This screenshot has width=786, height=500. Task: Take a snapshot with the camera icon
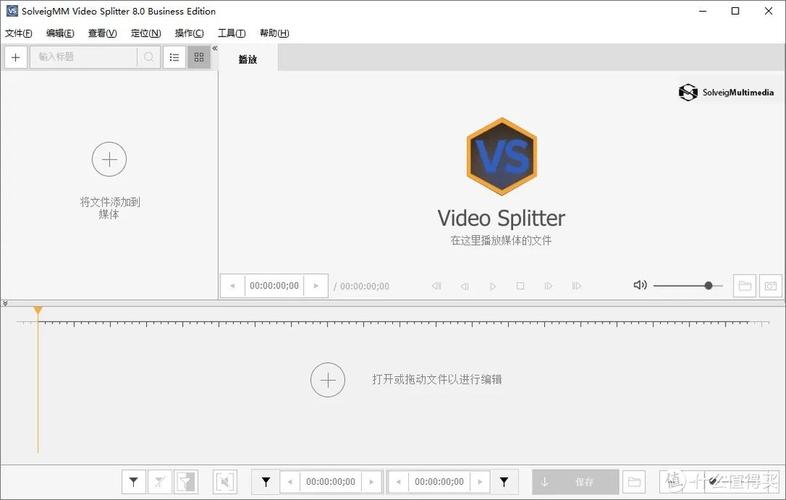pyautogui.click(x=770, y=286)
